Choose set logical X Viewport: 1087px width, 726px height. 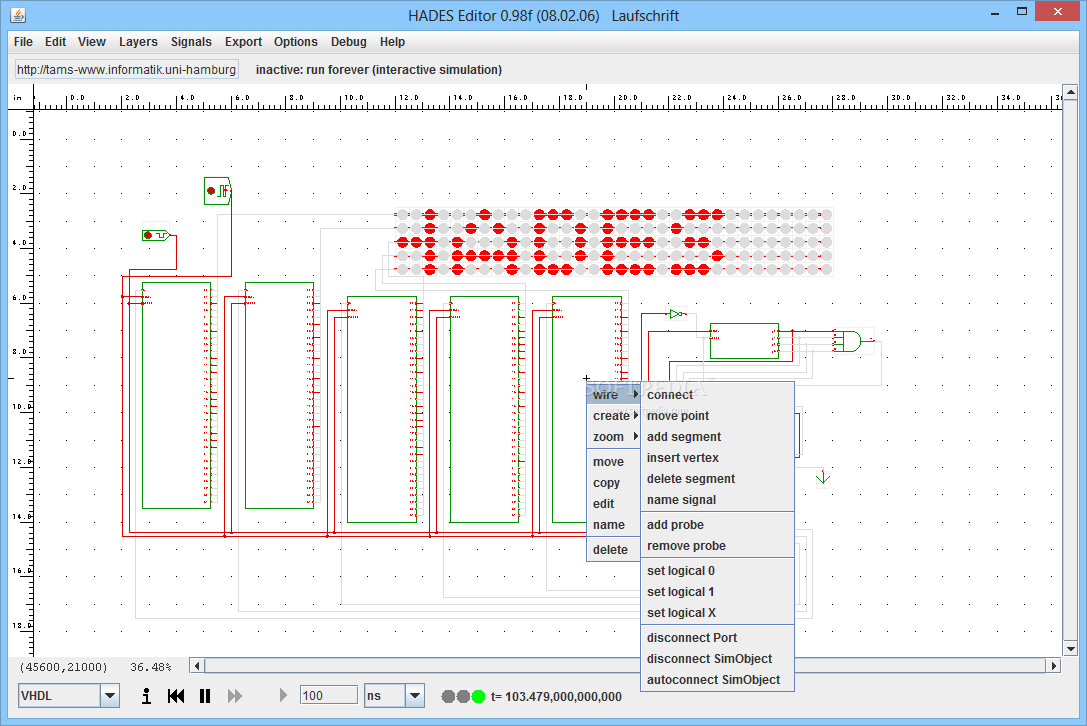click(718, 612)
